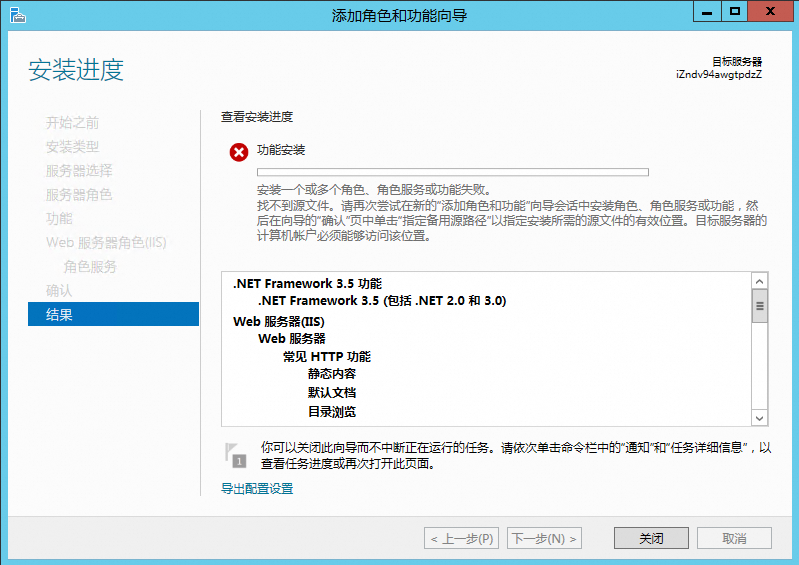Select the 服务器选择 step in sidebar
The image size is (799, 565).
[79, 171]
